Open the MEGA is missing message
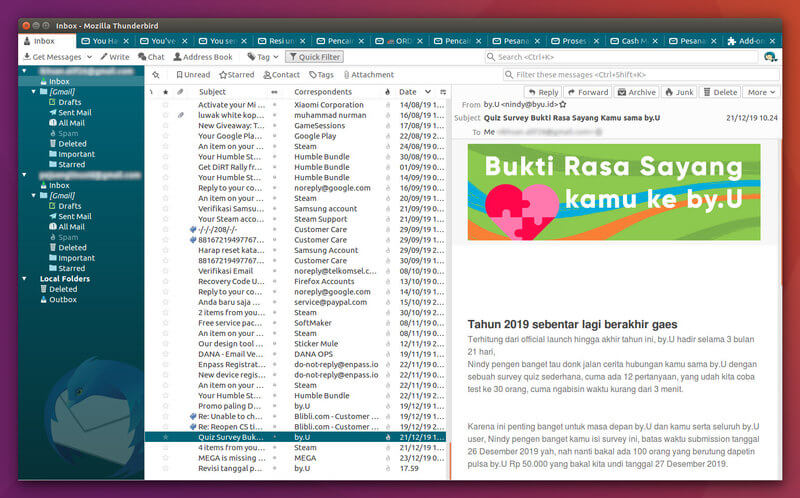Image resolution: width=800 pixels, height=498 pixels. click(295, 458)
